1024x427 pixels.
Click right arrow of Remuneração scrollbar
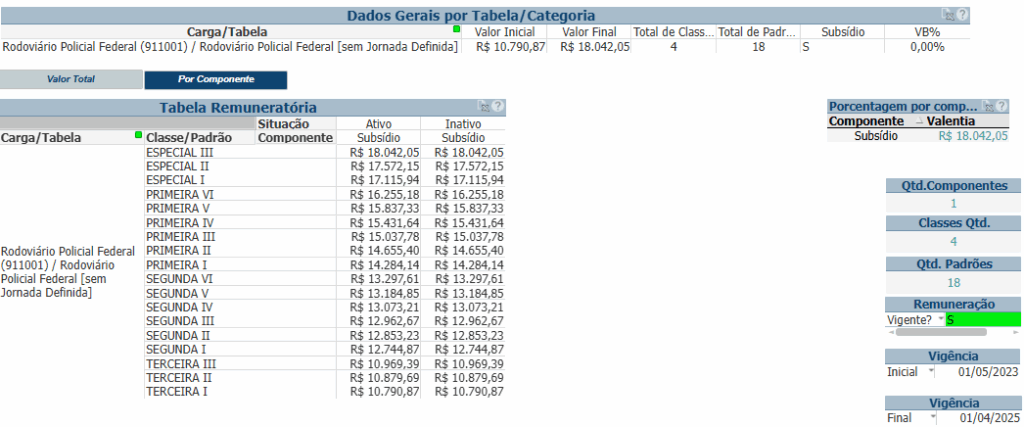[x=1016, y=332]
